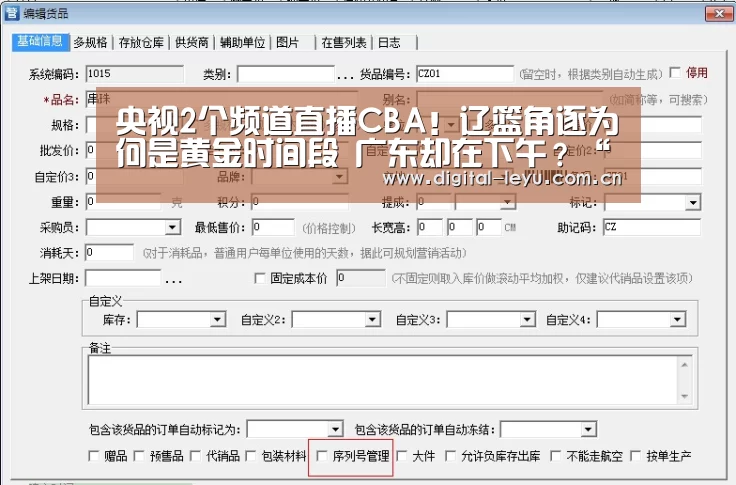Enable 允许负库存出库 checkbox
The image size is (736, 485).
tap(450, 456)
